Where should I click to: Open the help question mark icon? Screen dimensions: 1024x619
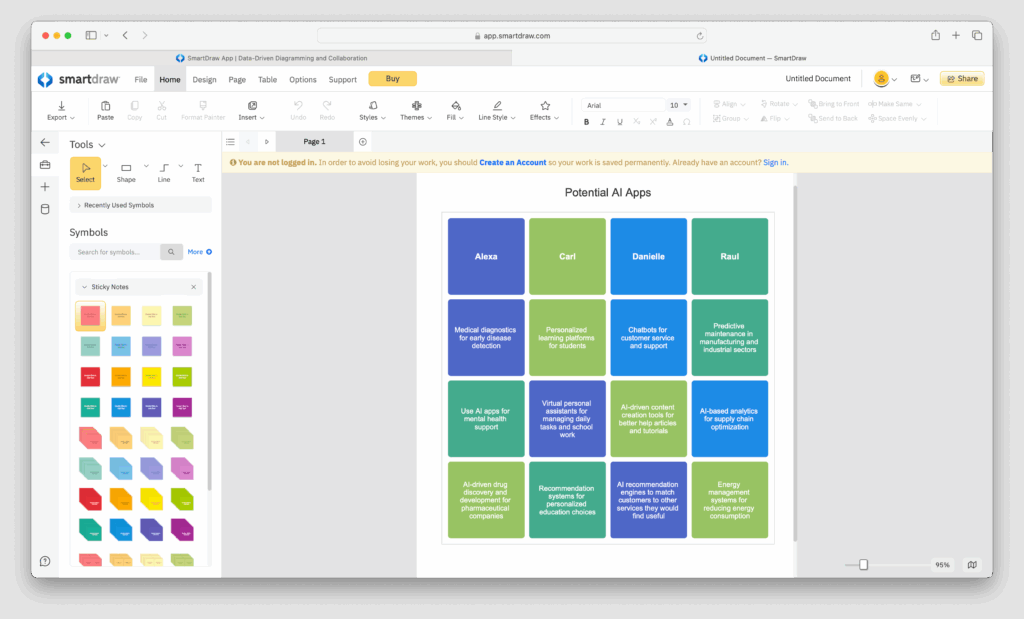(x=44, y=561)
